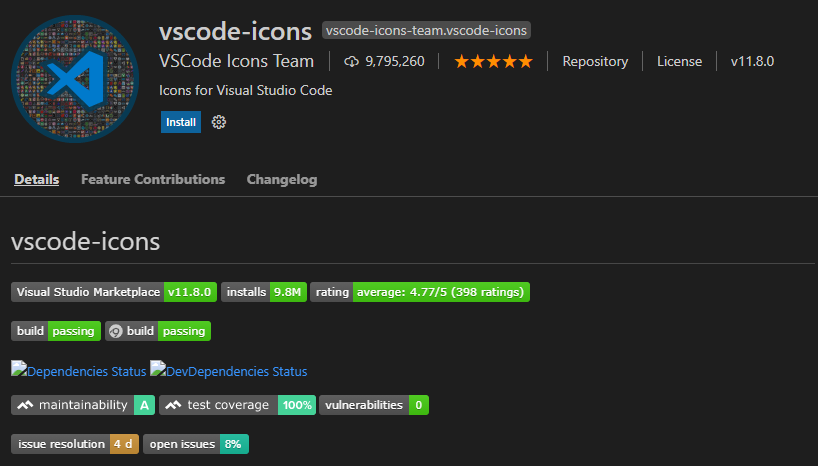Click the Install button
The height and width of the screenshot is (466, 818).
pos(181,122)
